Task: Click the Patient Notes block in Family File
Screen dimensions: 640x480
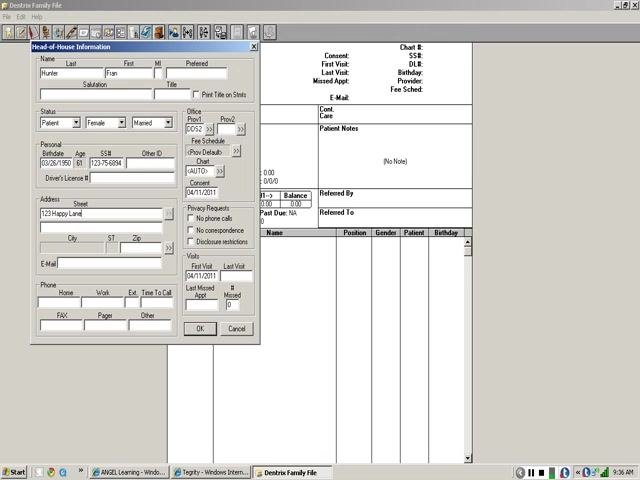Action: (395, 156)
